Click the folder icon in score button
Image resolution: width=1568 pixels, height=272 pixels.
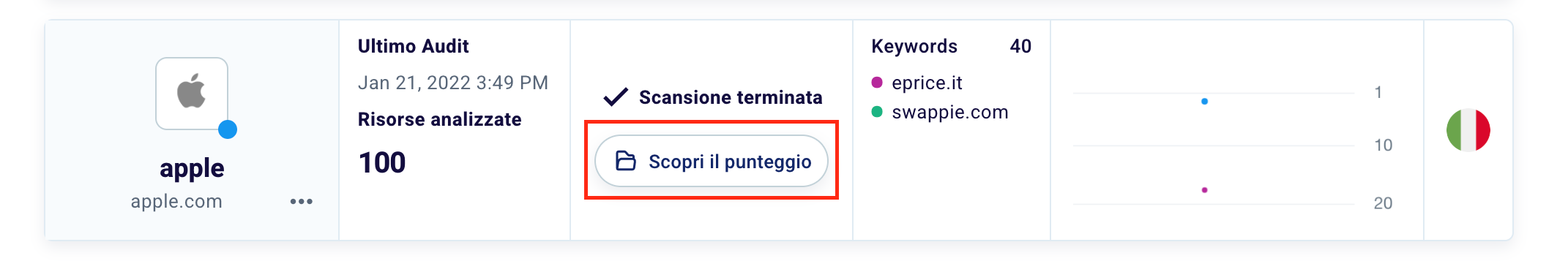(x=626, y=161)
